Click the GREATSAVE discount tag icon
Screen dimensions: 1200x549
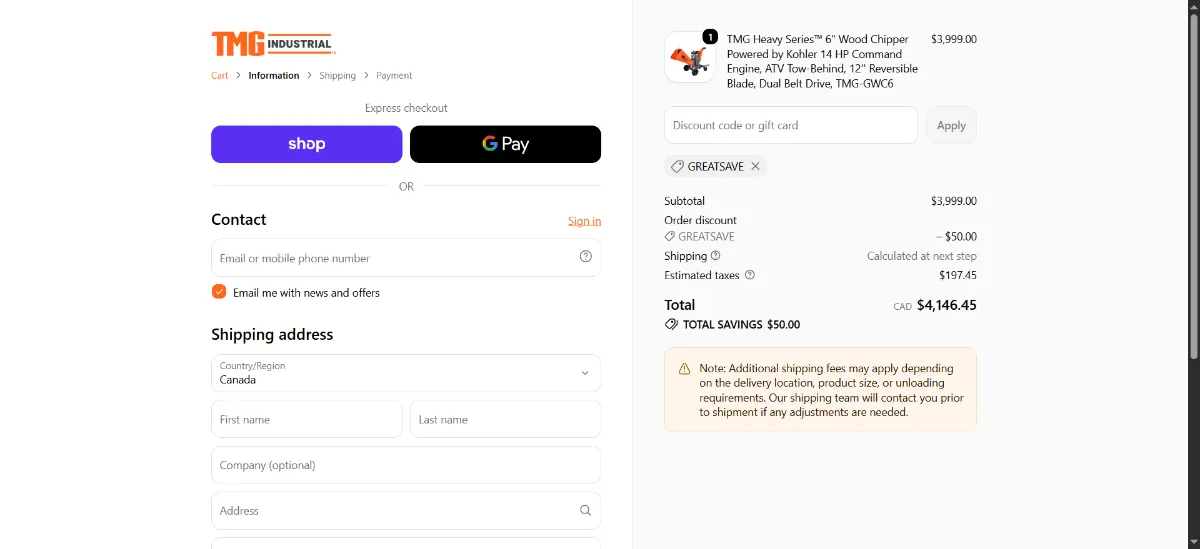677,166
